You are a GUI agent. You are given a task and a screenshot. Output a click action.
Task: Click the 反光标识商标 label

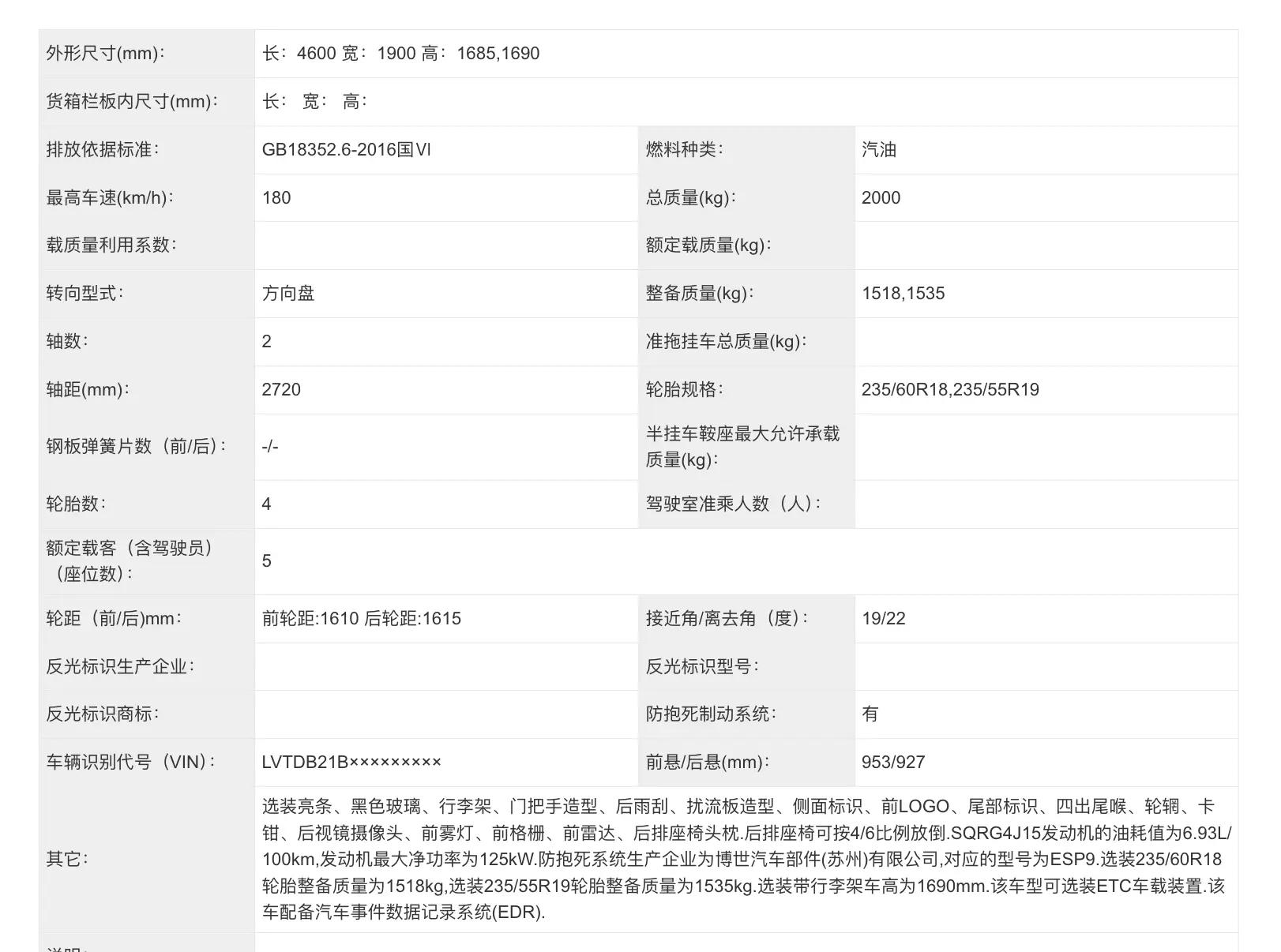pos(103,714)
